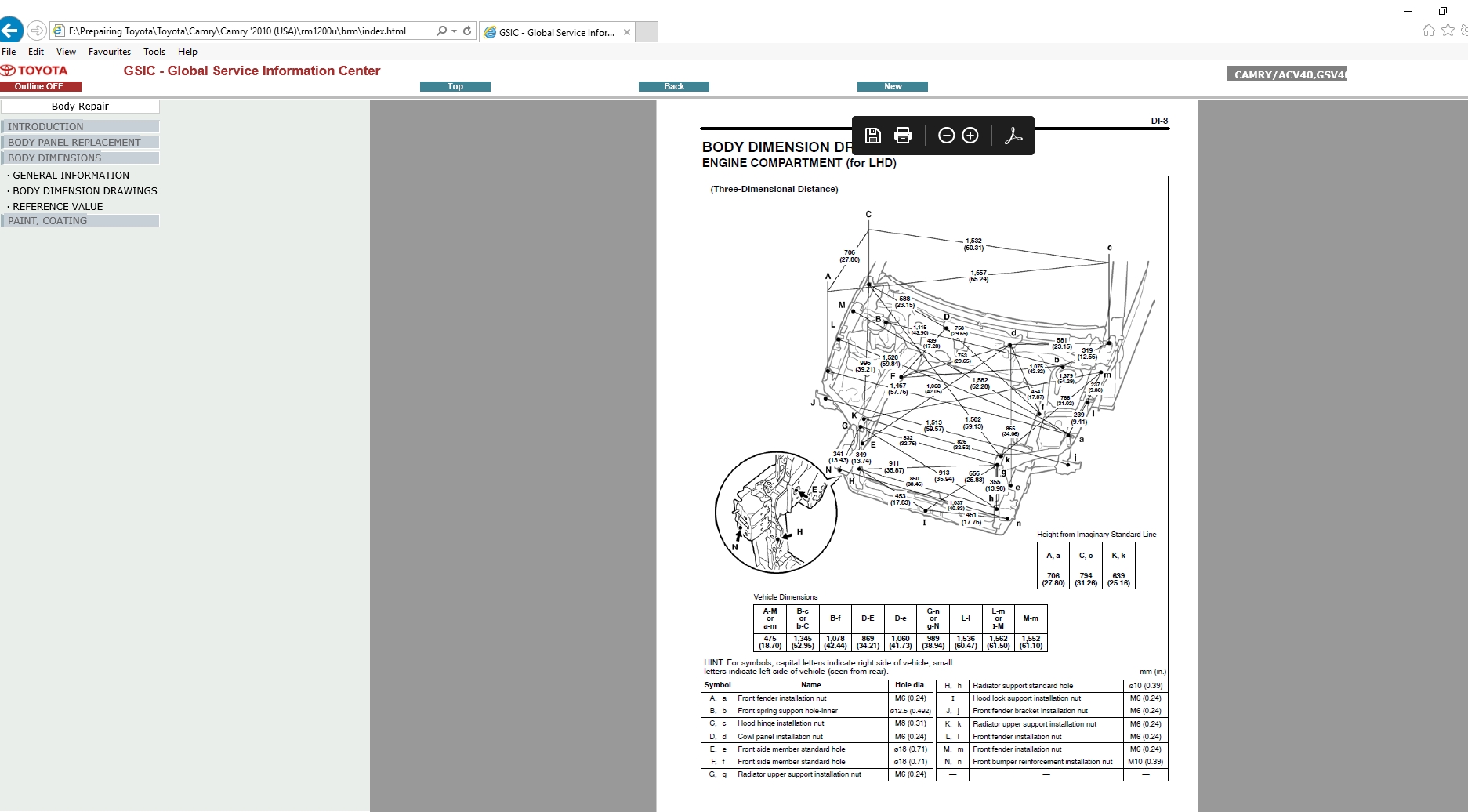The height and width of the screenshot is (812, 1468).
Task: Open a new blank browser tab
Action: click(x=647, y=32)
